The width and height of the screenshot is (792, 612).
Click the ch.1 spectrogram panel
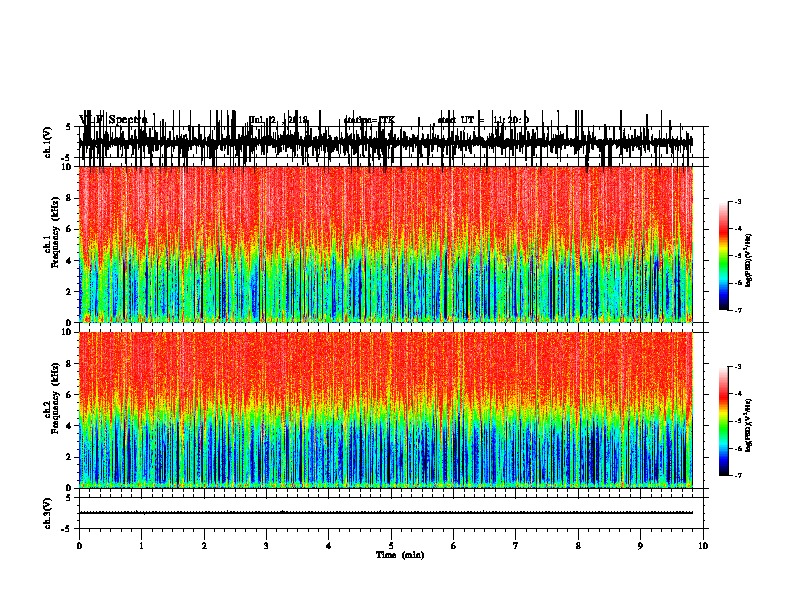[385, 244]
